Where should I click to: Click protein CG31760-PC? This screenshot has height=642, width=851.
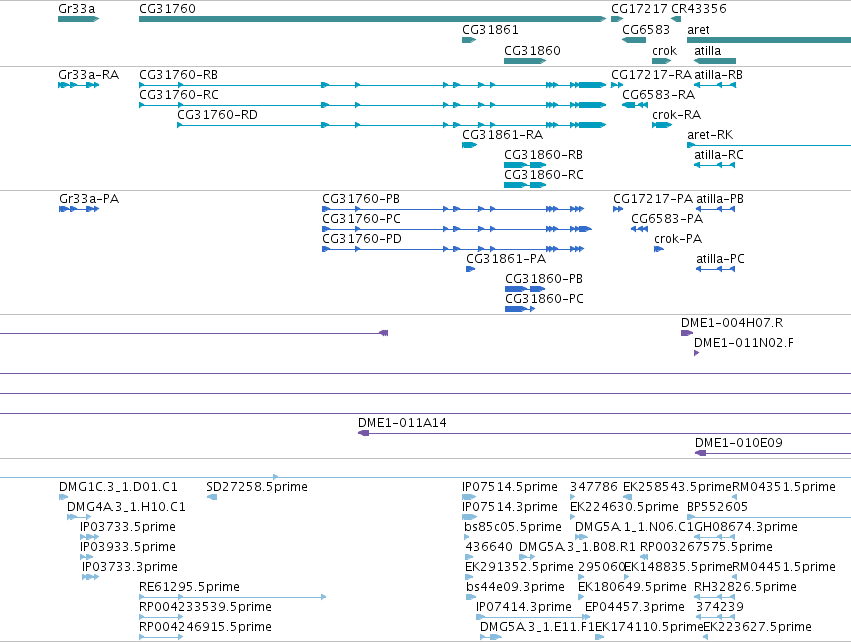[361, 219]
